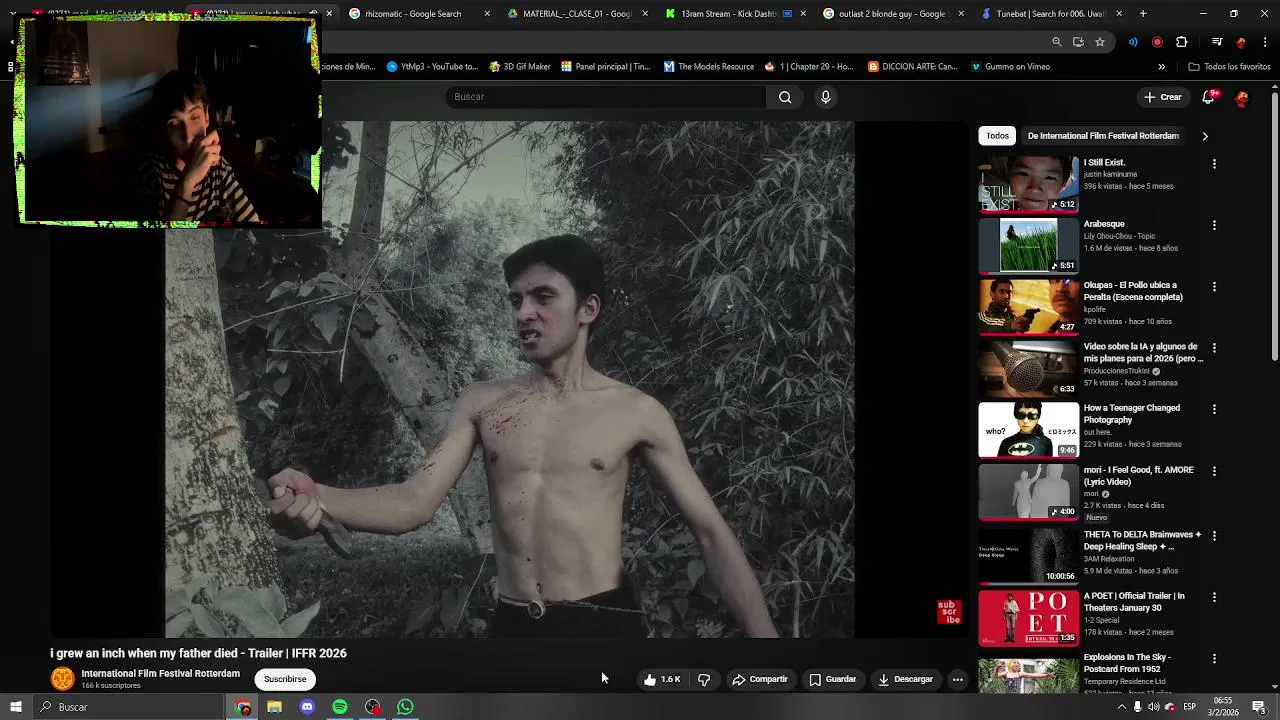Click the page vertical scrollbar
The image size is (1280, 720).
click(x=1274, y=225)
